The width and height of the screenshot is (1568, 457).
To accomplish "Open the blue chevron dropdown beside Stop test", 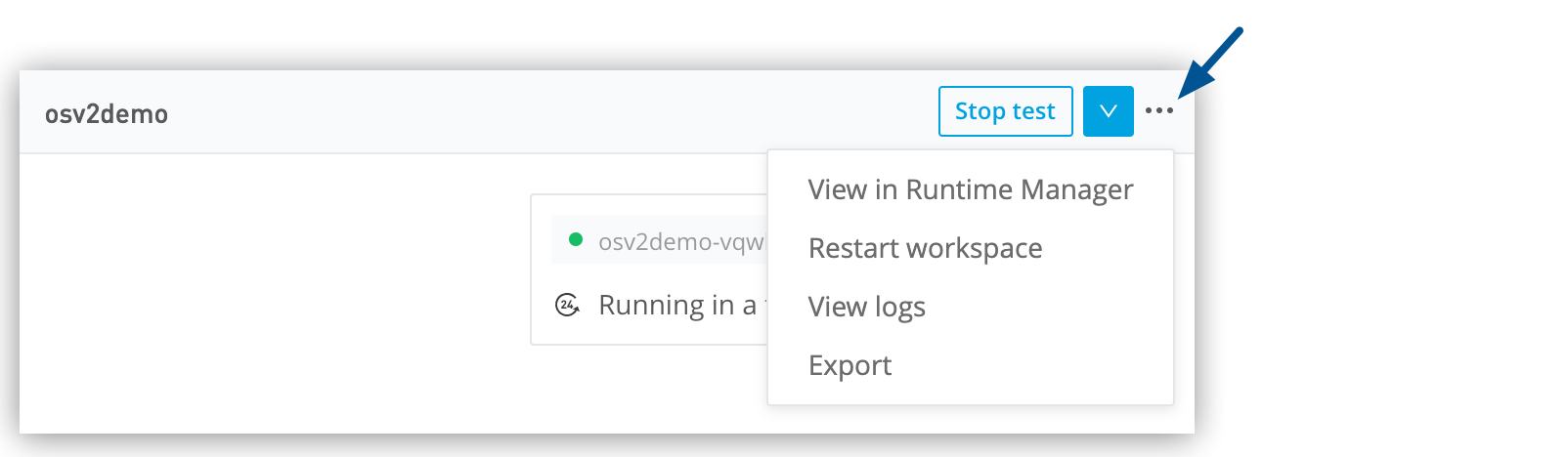I will [1108, 111].
